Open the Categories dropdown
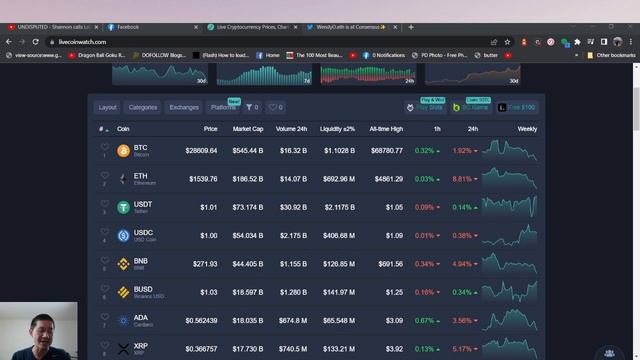This screenshot has width=640, height=360. point(143,107)
